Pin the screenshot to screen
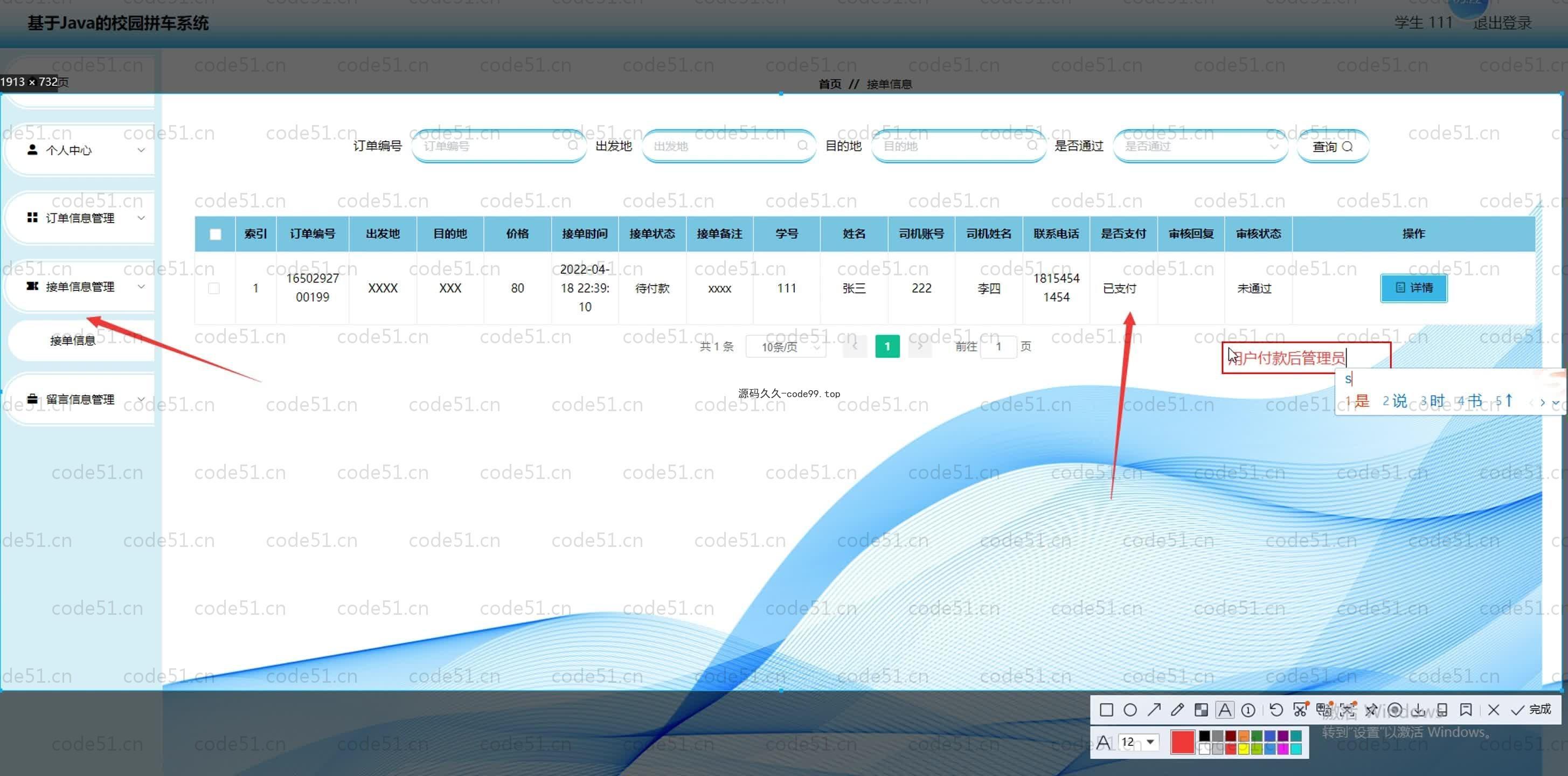1568x776 pixels. coord(1371,710)
